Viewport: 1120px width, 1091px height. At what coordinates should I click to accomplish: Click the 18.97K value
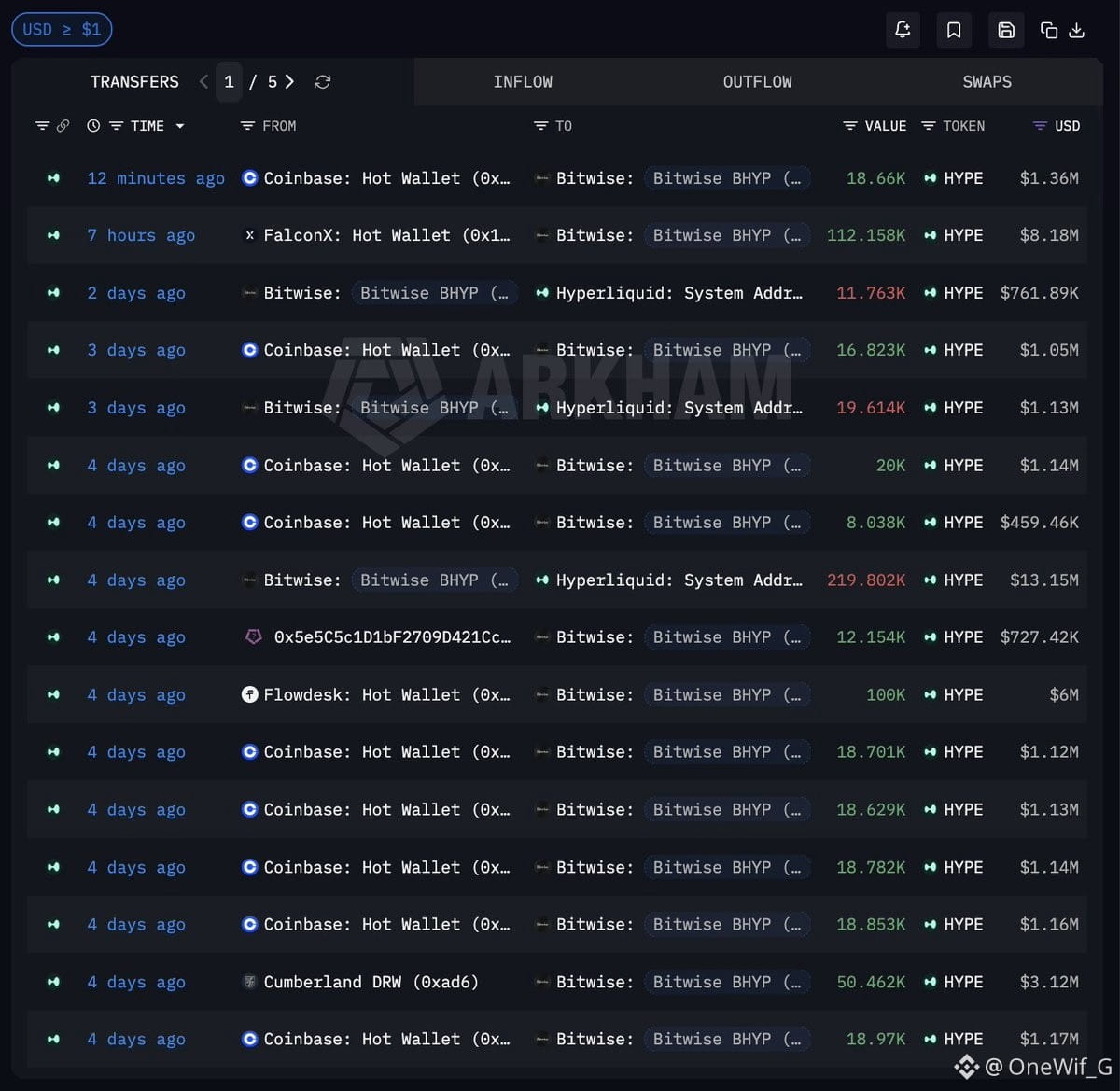(x=876, y=1039)
